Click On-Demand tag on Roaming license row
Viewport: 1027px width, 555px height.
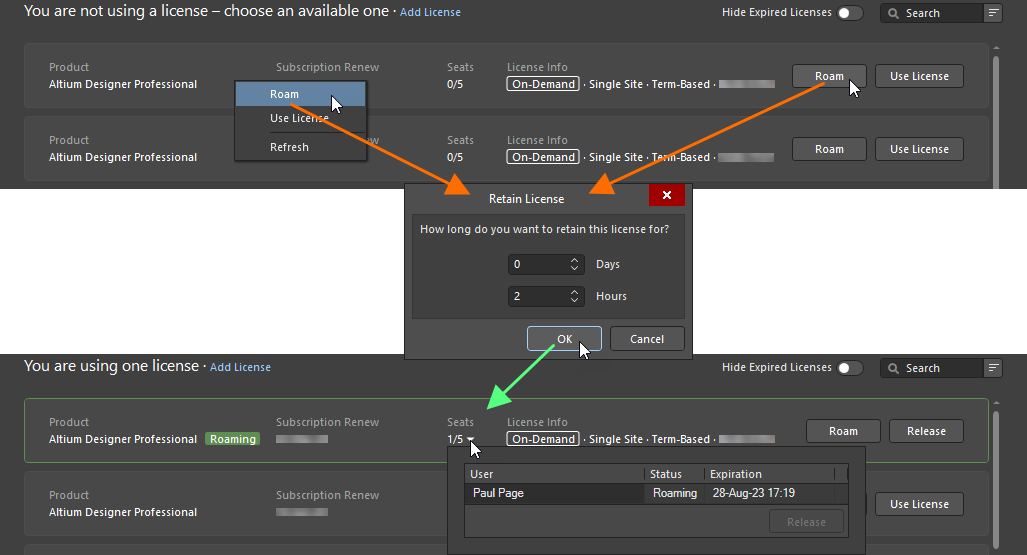click(543, 439)
